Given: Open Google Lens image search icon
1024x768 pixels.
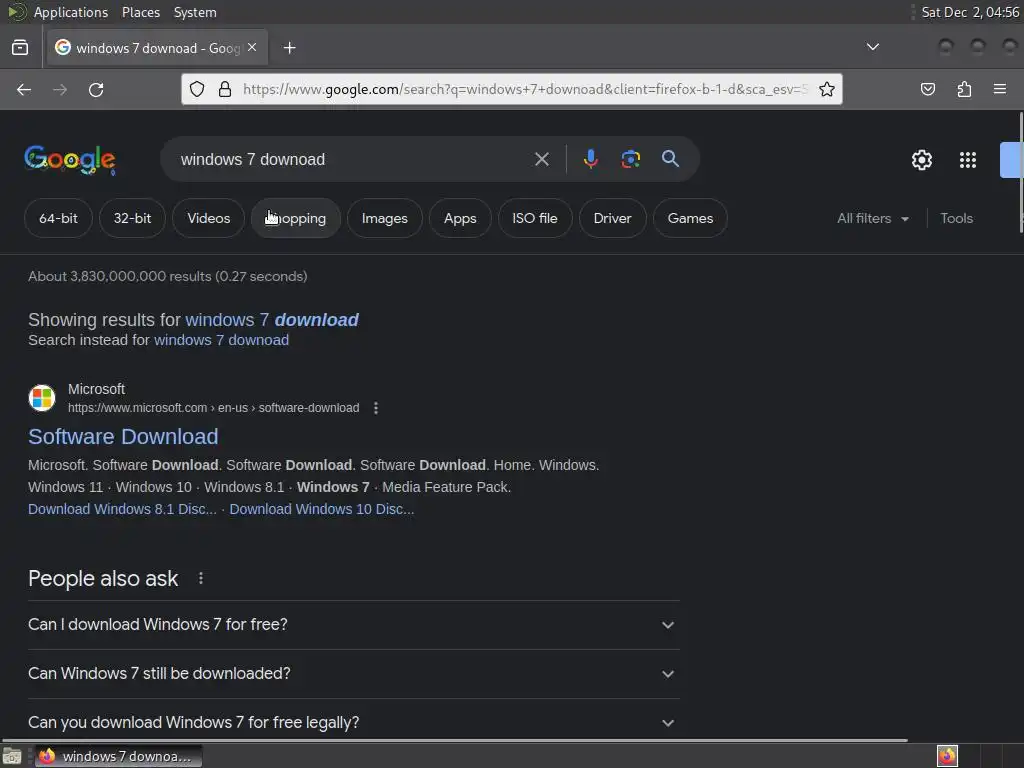Looking at the screenshot, I should click(x=630, y=159).
